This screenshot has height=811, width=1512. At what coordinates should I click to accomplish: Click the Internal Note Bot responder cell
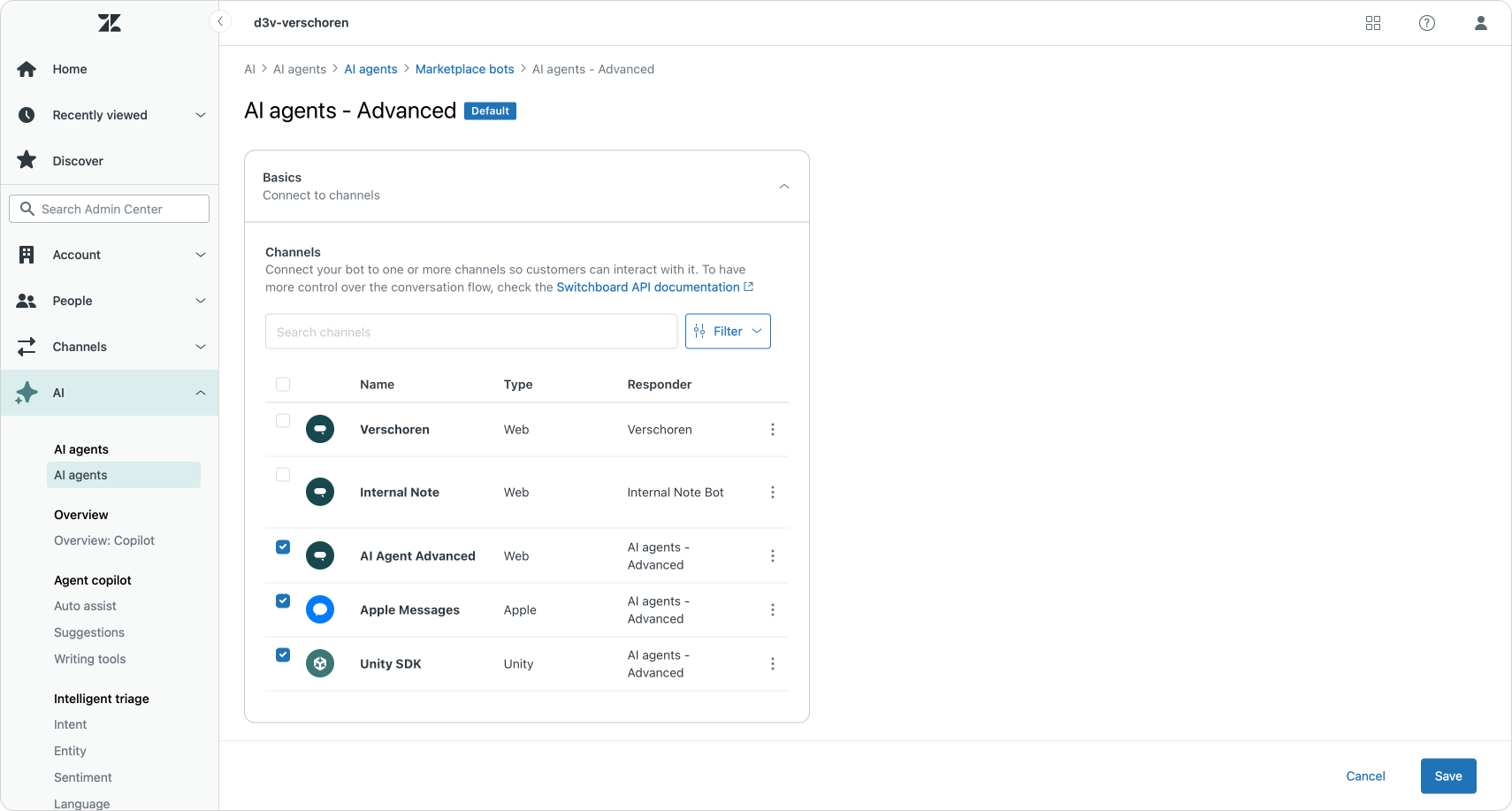[676, 492]
